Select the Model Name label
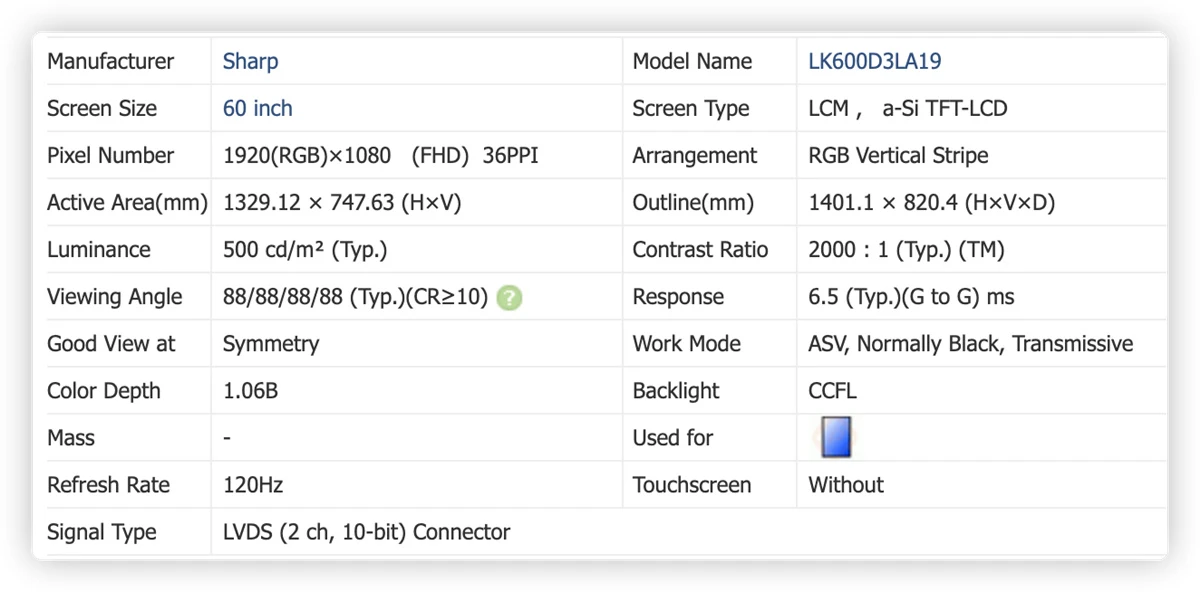Screen dimensions: 1200x592 pos(692,61)
